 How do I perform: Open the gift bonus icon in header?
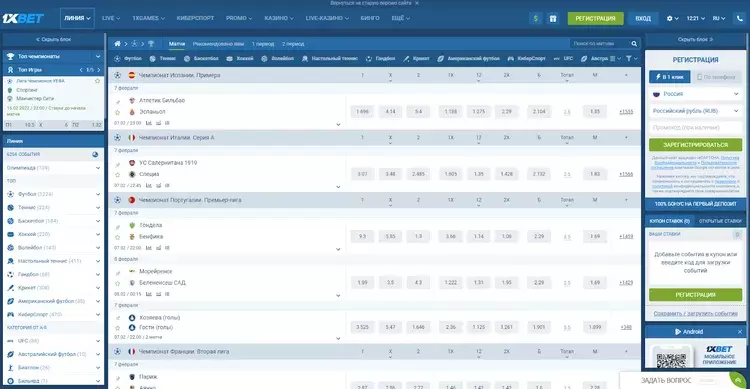[553, 18]
